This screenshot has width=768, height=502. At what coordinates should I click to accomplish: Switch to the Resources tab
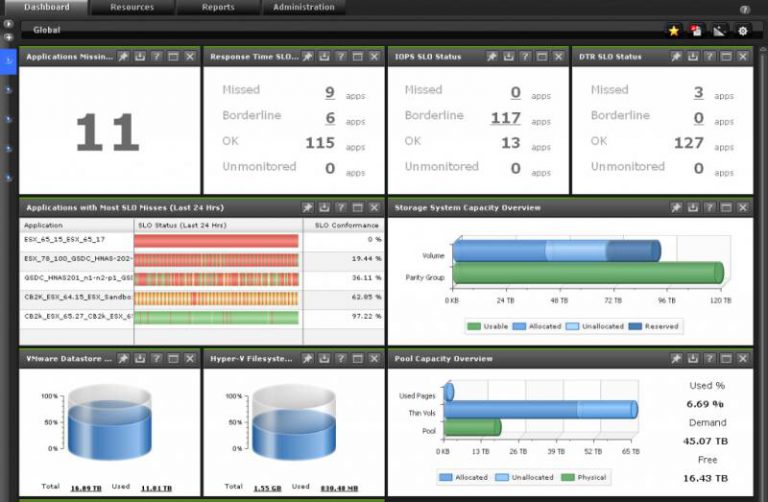[x=132, y=8]
